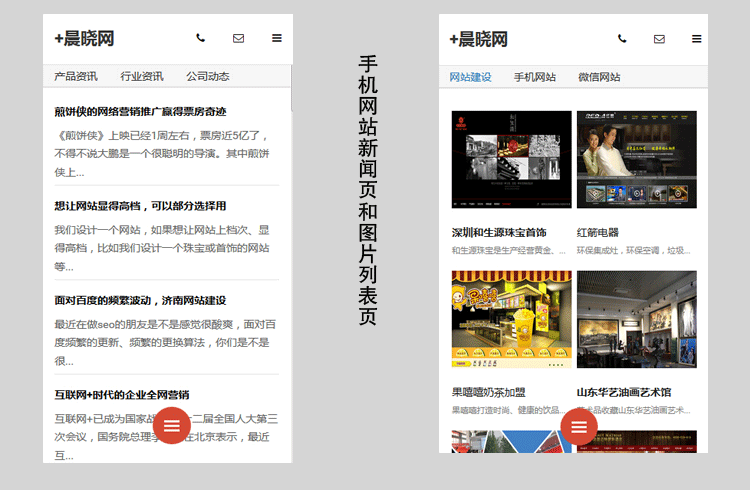Viewport: 750px width, 490px height.
Task: Click the 果嘻嘻奶茶加盟 title
Action: pos(488,392)
